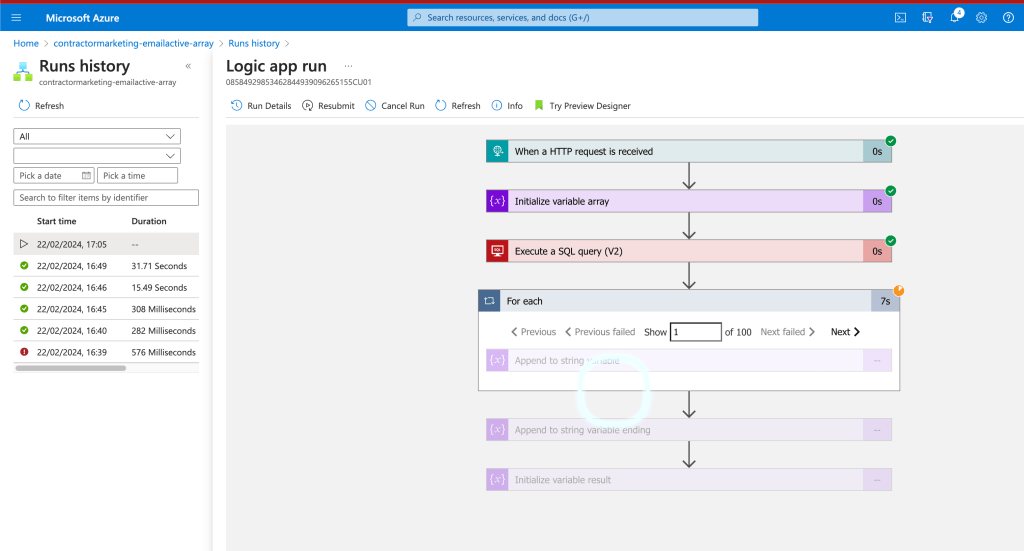Click the Append to string variable icon
1024x551 pixels.
pos(498,360)
